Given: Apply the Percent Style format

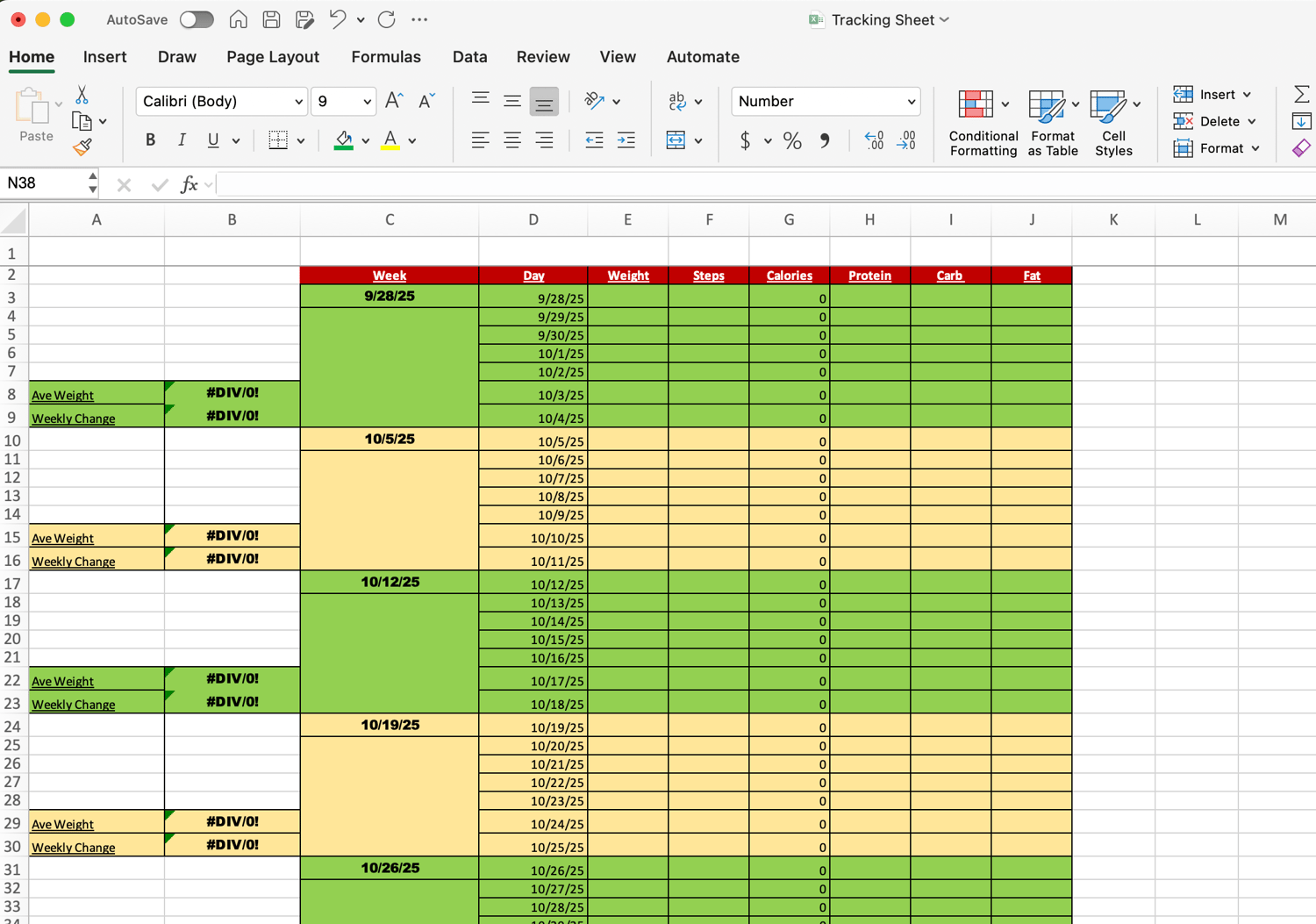Looking at the screenshot, I should coord(792,140).
